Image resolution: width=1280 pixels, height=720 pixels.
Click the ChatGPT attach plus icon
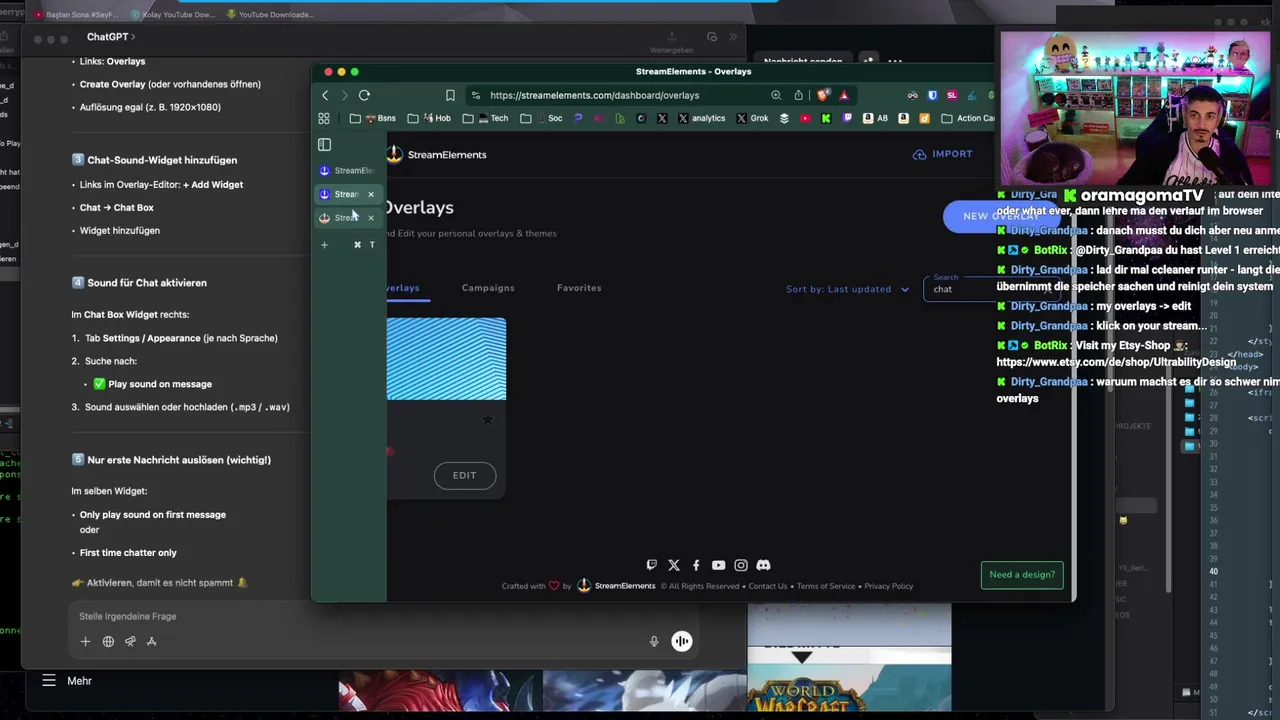click(x=85, y=641)
